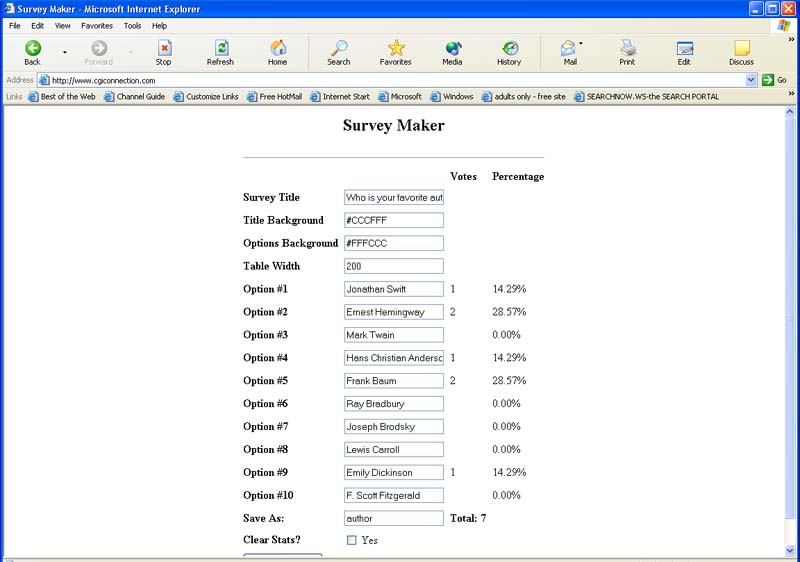The width and height of the screenshot is (800, 562).
Task: Open Internet Start link
Action: point(340,96)
